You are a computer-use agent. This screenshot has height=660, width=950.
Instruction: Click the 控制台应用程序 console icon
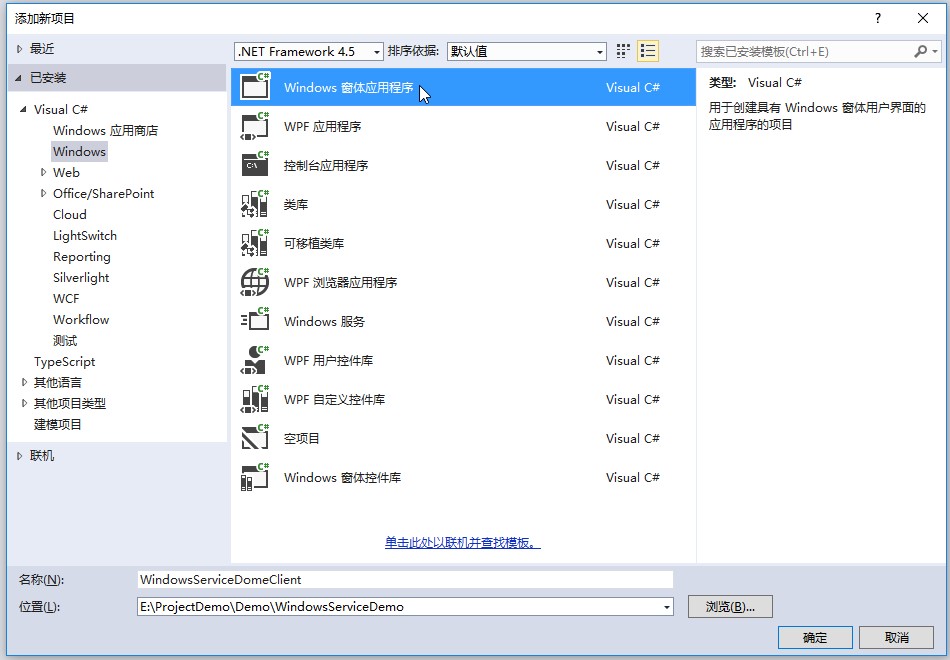tap(255, 166)
